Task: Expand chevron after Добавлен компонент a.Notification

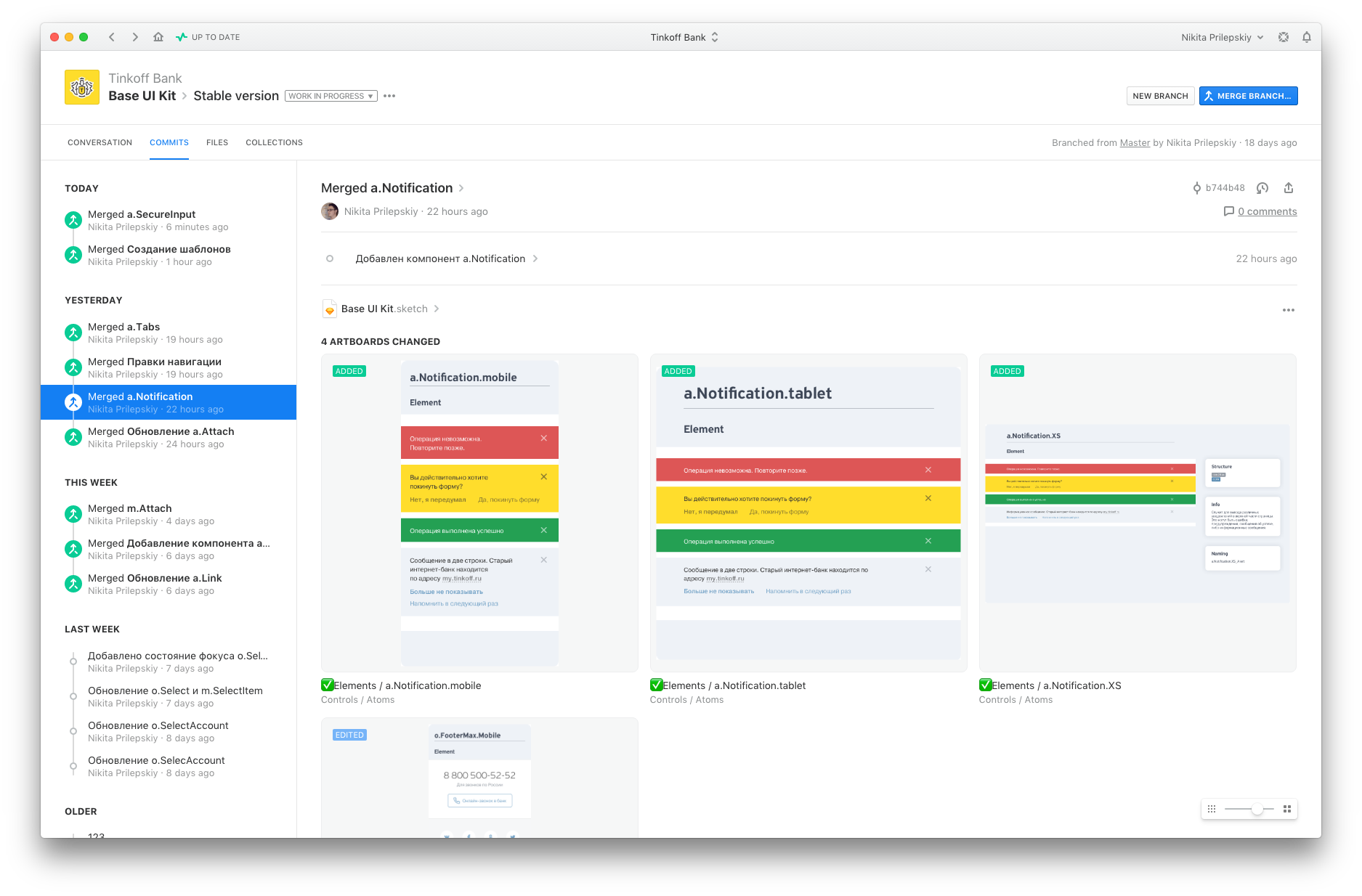Action: [x=535, y=258]
